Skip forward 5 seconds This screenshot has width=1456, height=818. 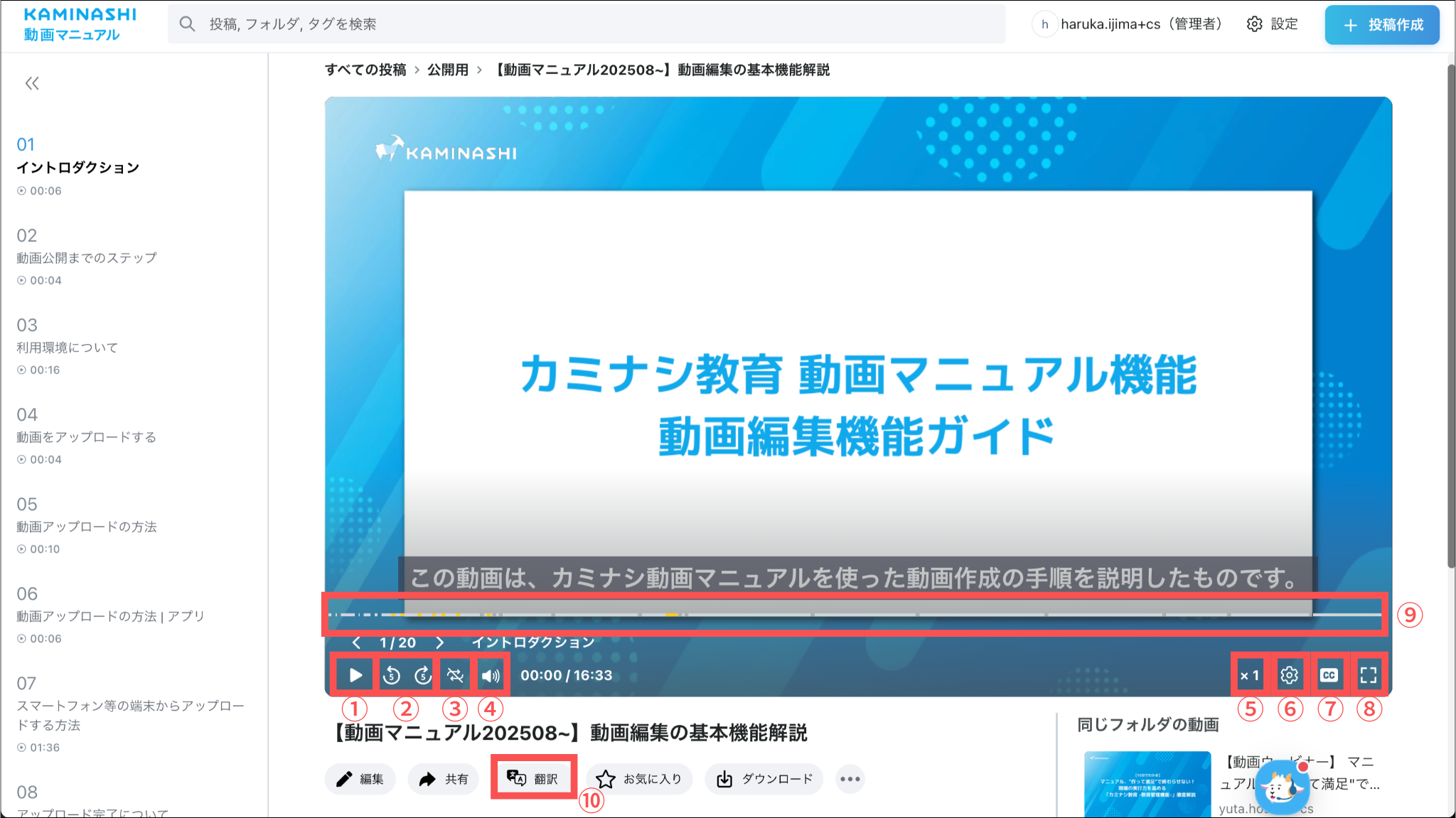click(x=423, y=675)
